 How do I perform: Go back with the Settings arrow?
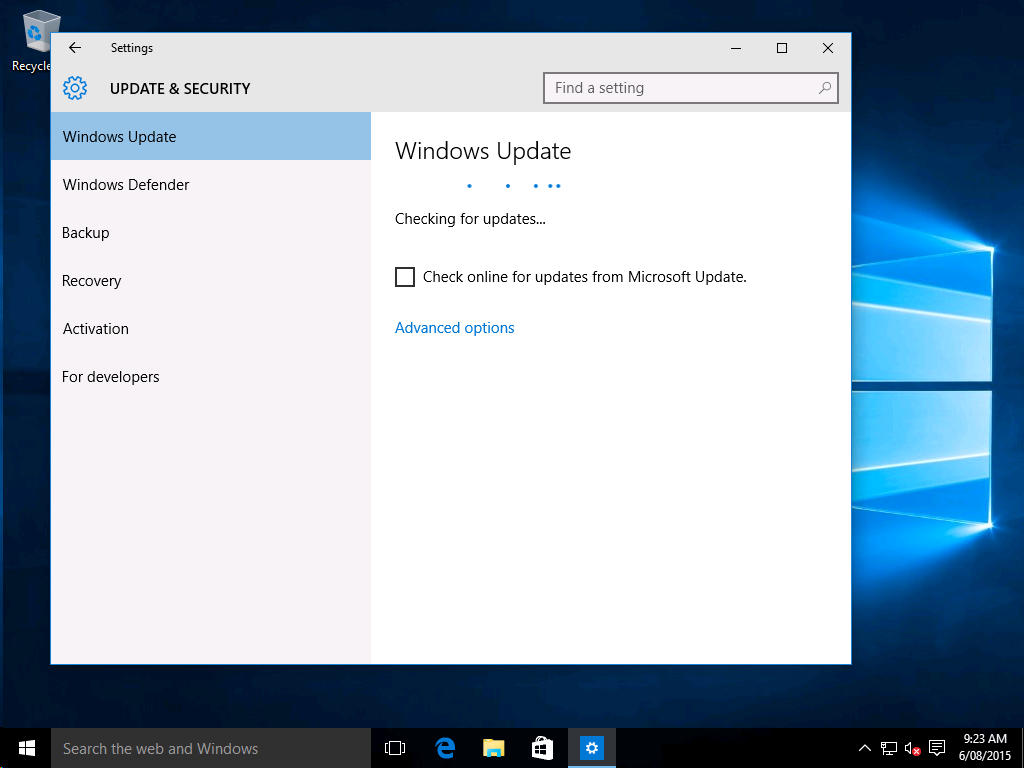point(75,48)
